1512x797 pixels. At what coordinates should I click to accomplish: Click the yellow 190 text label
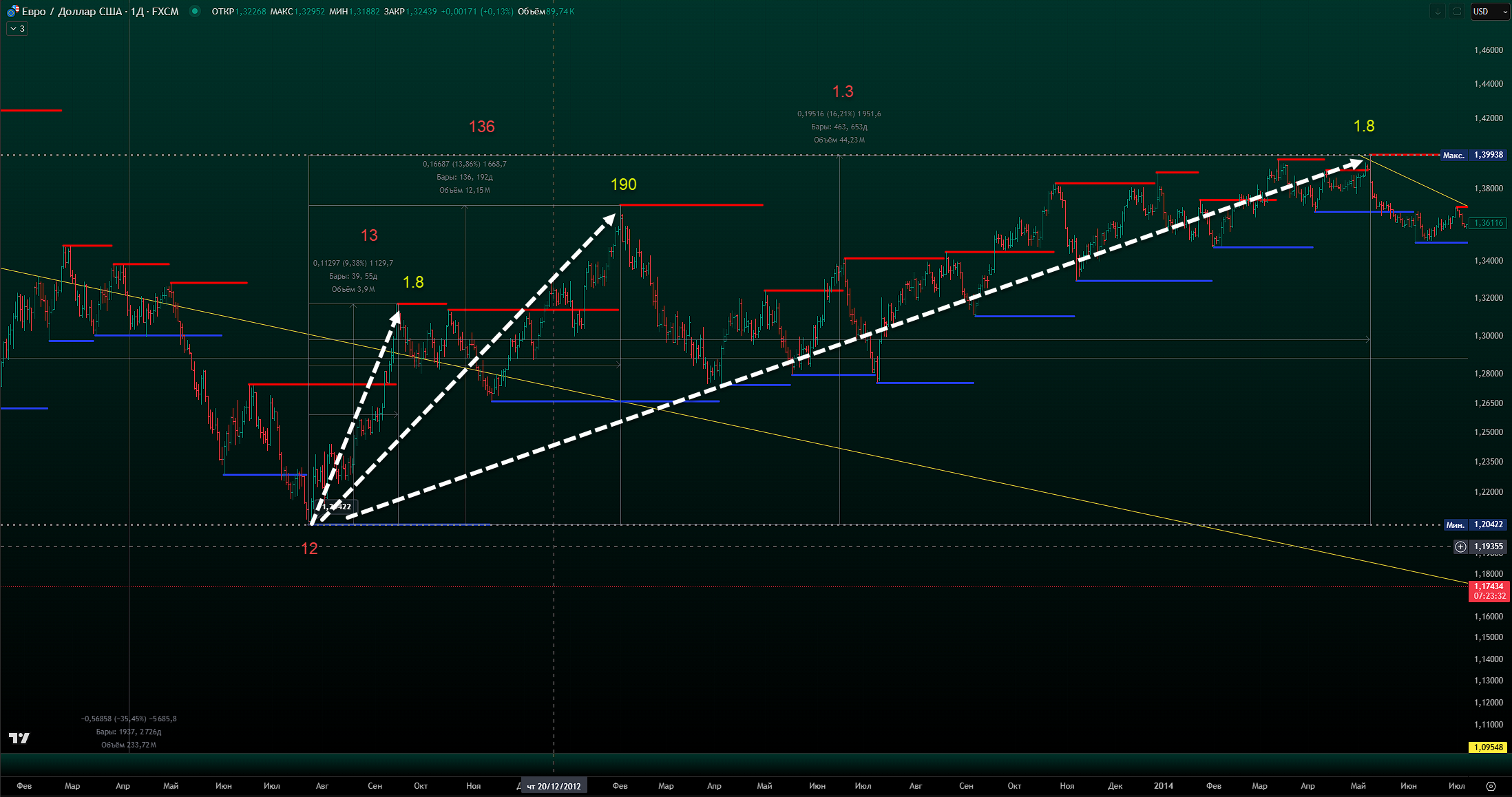[x=623, y=184]
